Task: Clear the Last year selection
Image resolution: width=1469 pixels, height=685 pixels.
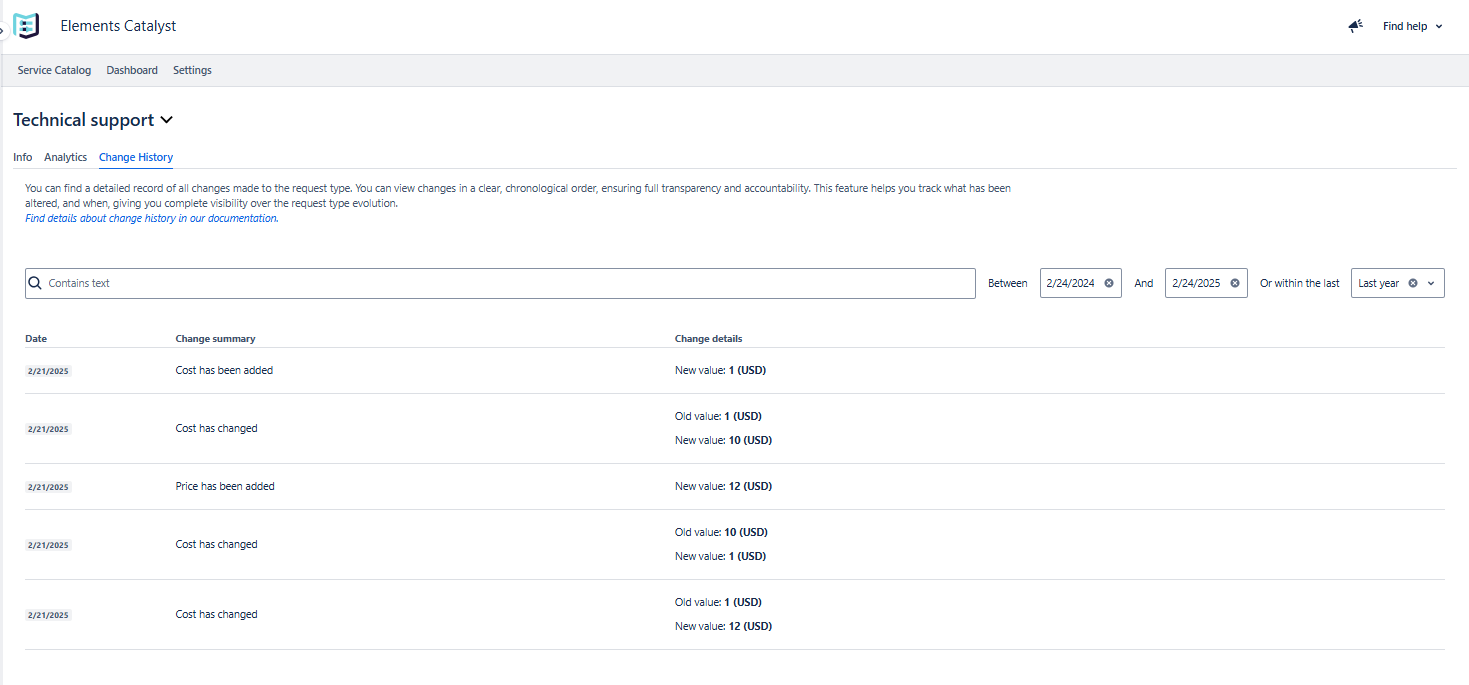Action: coord(1413,283)
